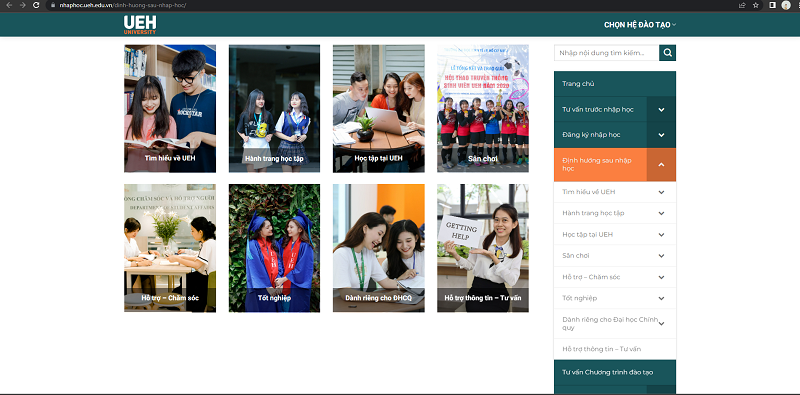Click Sân chơi link in sidebar

[x=576, y=256]
